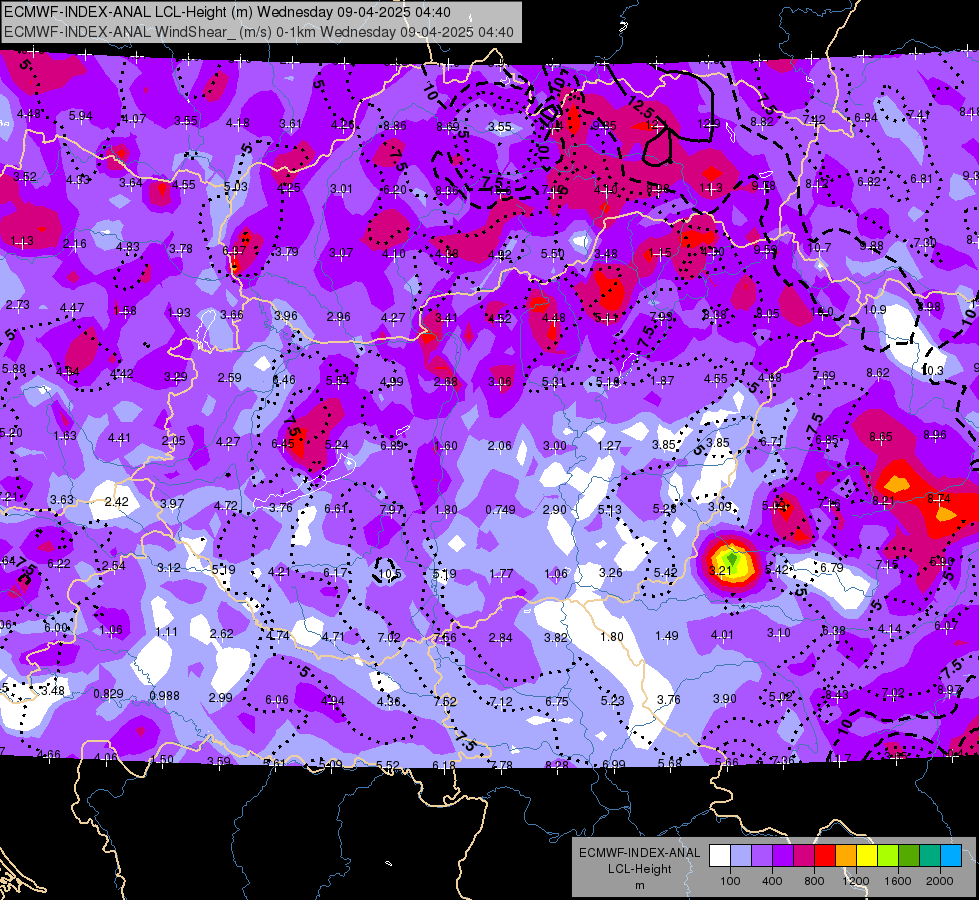Click the map value "1.87"
This screenshot has height=900, width=979.
(x=662, y=380)
